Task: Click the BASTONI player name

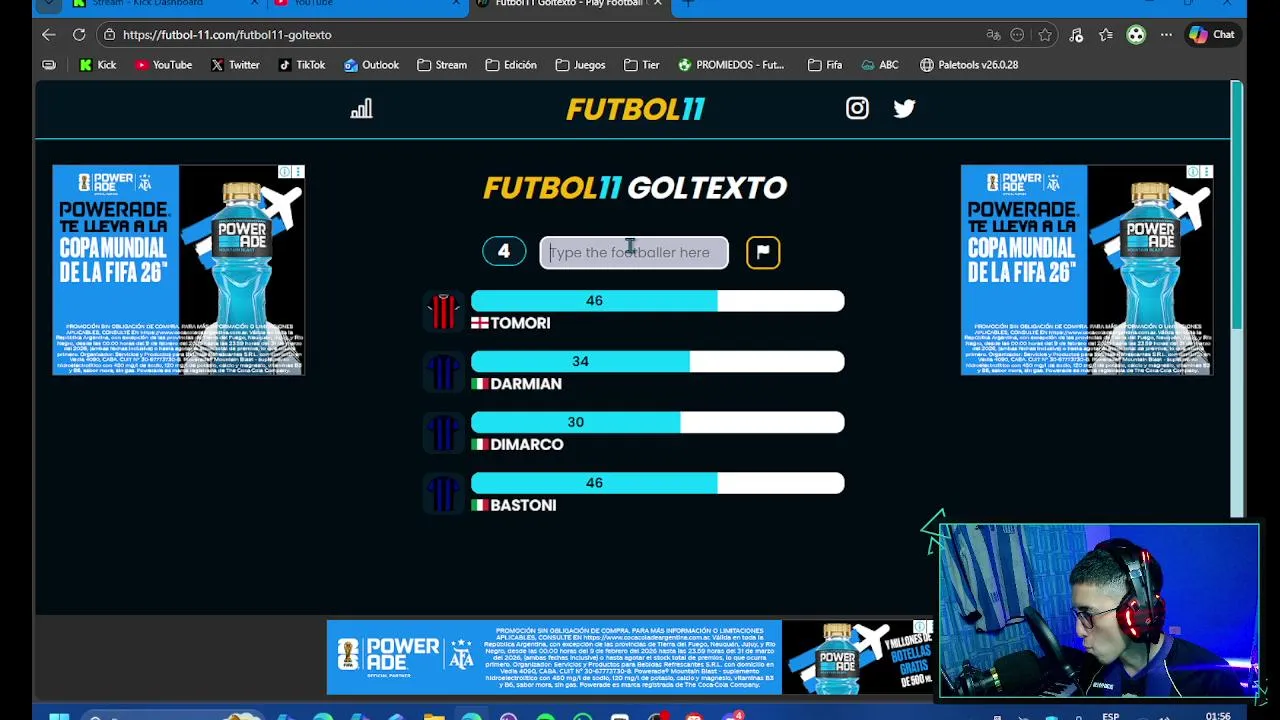Action: (x=523, y=506)
